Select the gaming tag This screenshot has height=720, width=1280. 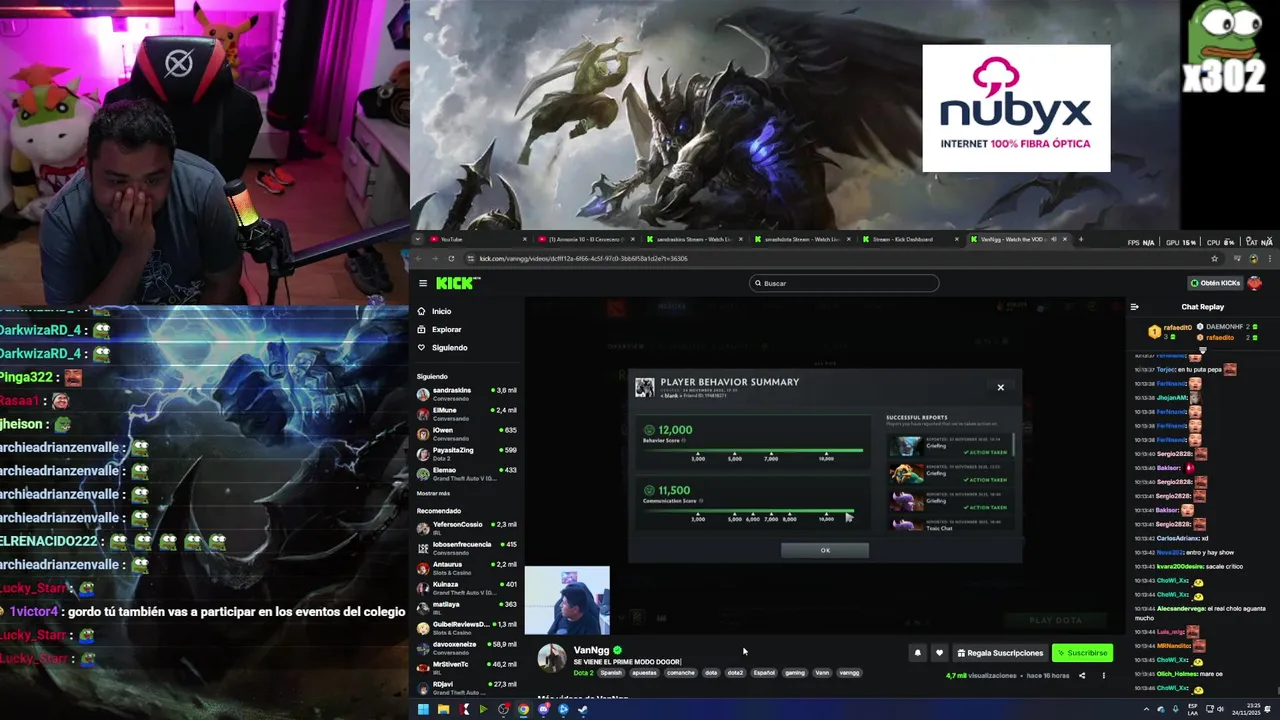[x=795, y=673]
